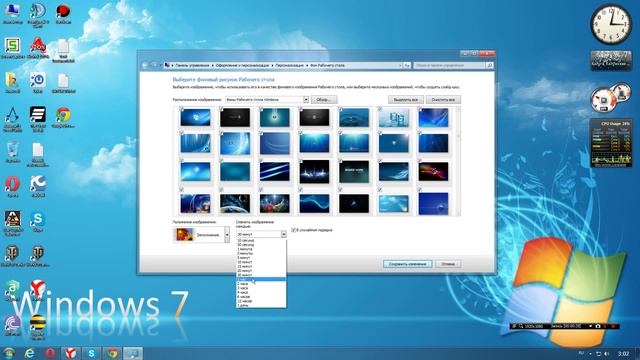Expand the arrow after 'Оформление и персонализация' breadcrumb
The image size is (640, 360).
pyautogui.click(x=272, y=65)
